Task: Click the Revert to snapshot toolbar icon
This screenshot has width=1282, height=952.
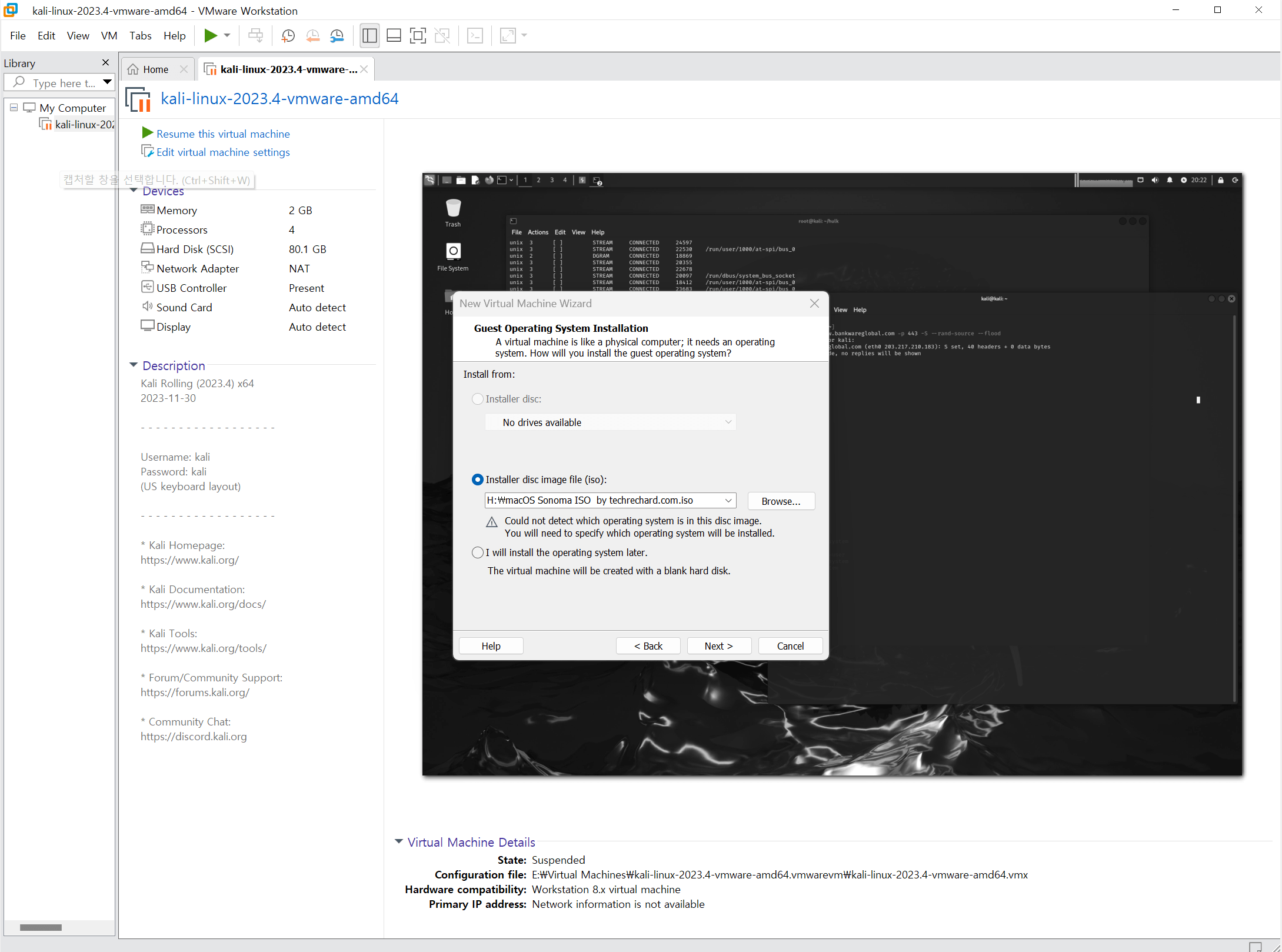Action: tap(312, 36)
